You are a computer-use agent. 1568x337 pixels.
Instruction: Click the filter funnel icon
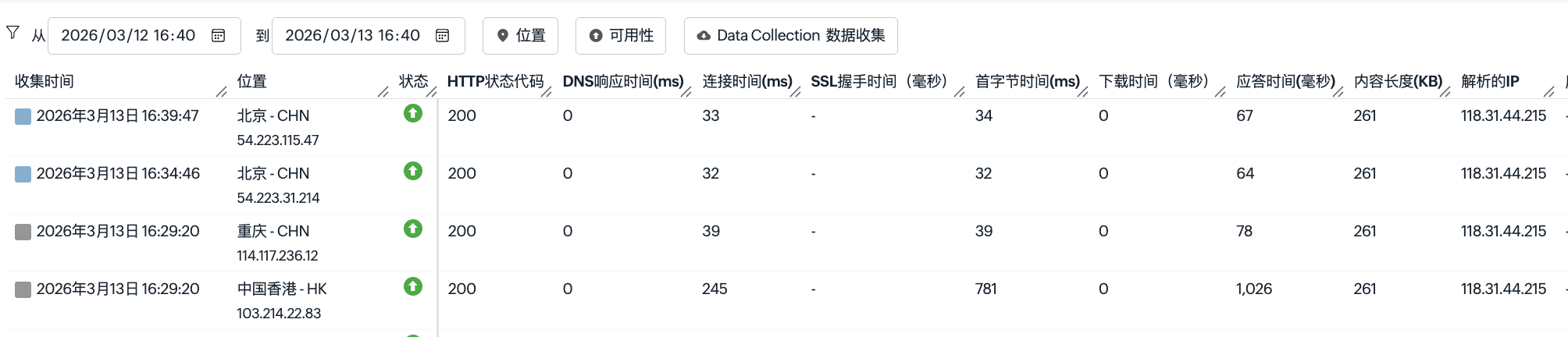click(x=12, y=33)
